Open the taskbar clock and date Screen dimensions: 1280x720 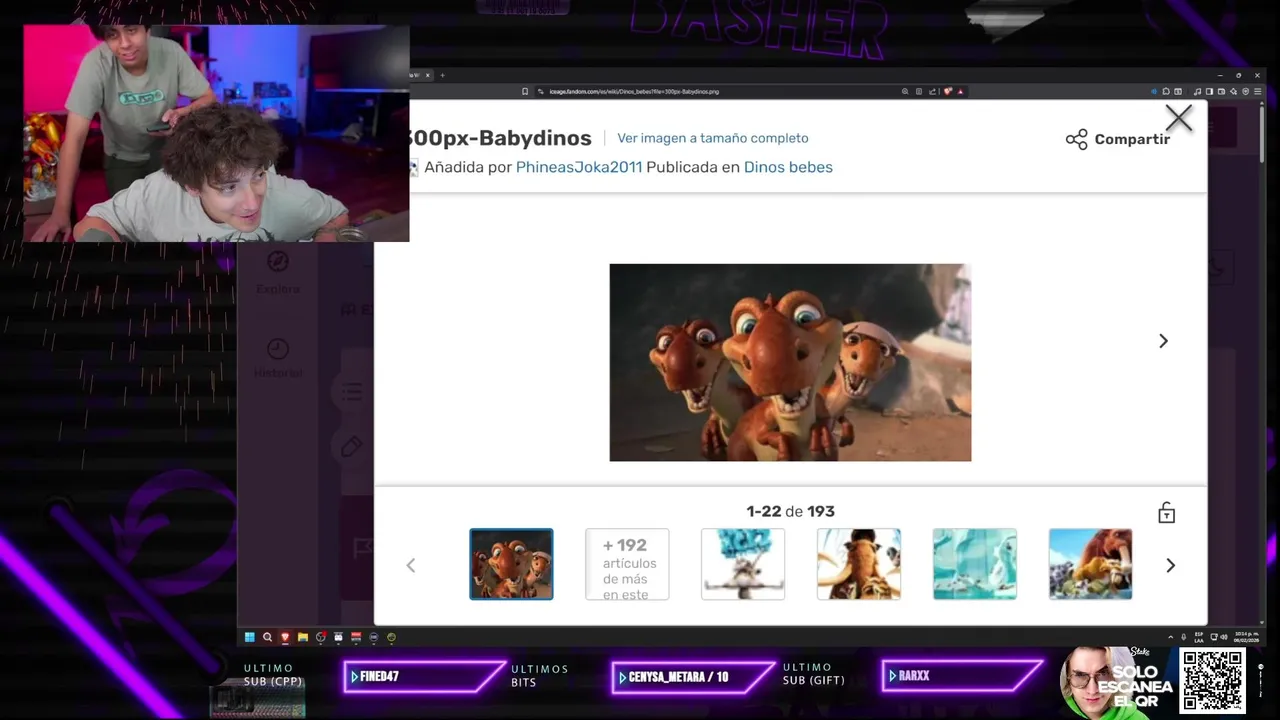tap(1246, 637)
